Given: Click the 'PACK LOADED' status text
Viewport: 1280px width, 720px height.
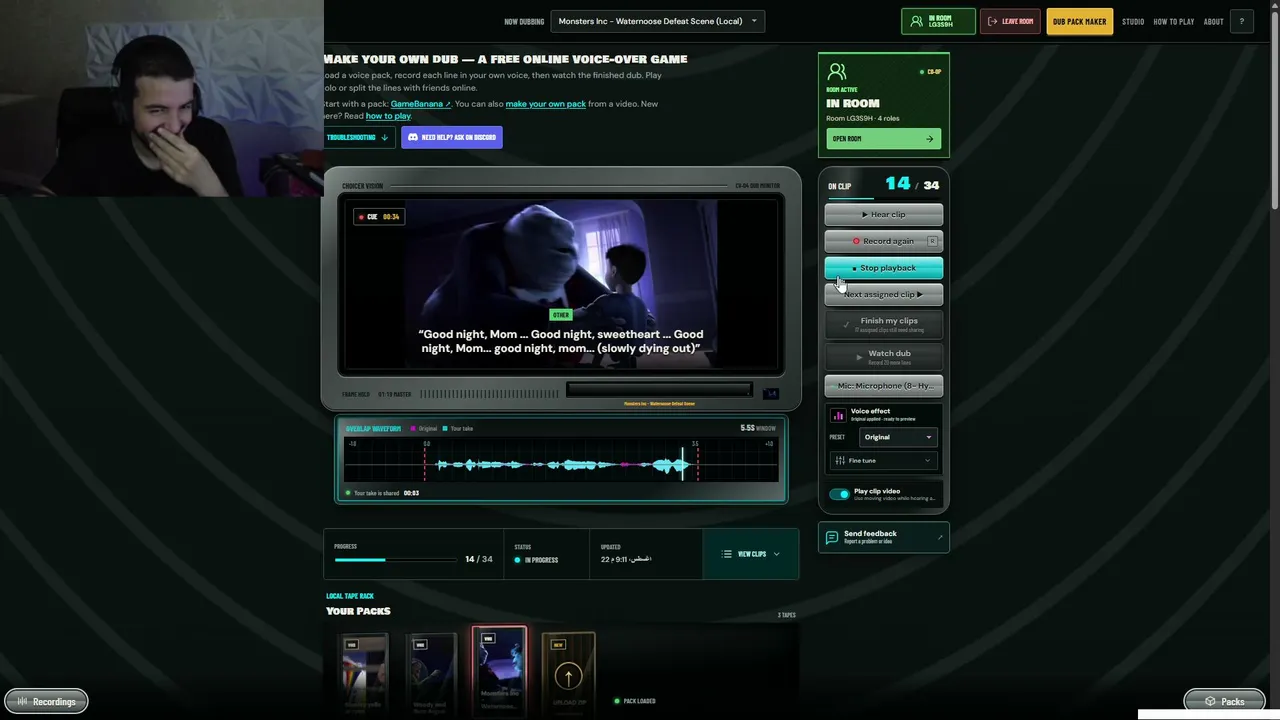Looking at the screenshot, I should click(x=640, y=701).
